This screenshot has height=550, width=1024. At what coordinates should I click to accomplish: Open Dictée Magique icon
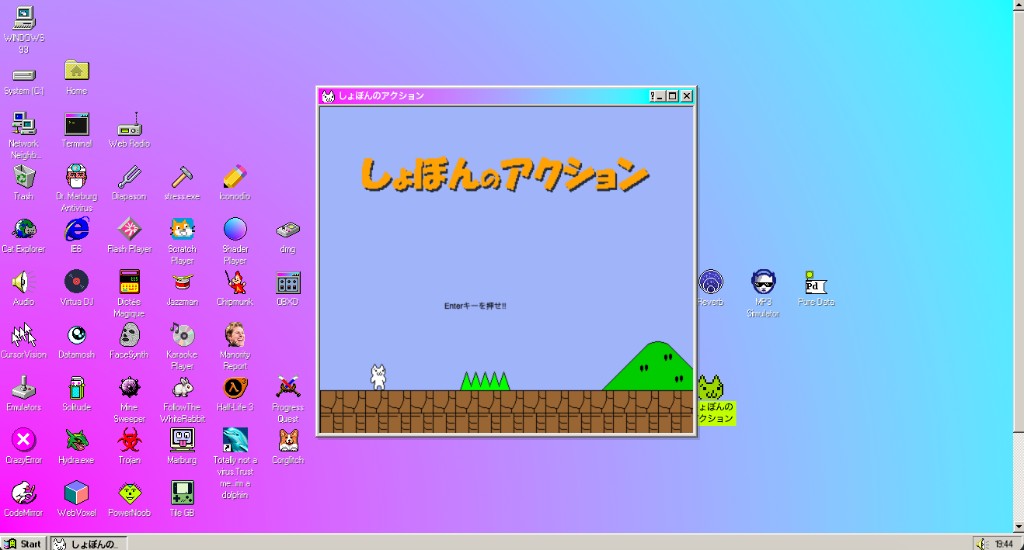pyautogui.click(x=129, y=282)
